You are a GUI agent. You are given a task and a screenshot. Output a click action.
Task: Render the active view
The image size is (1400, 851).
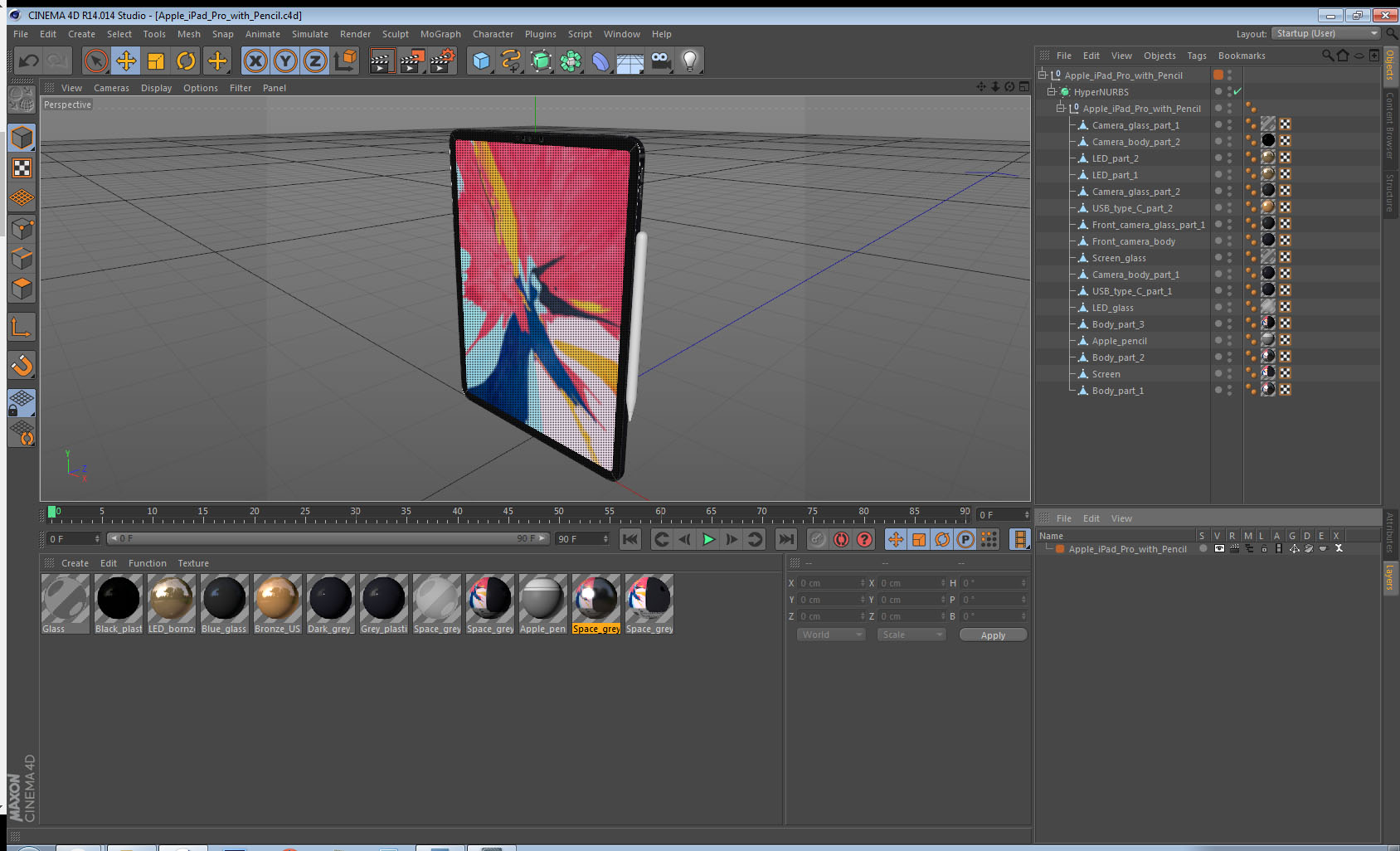[x=382, y=61]
